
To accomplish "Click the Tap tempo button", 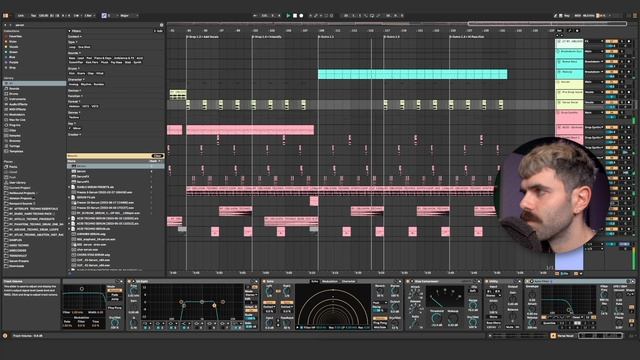I will [33, 16].
